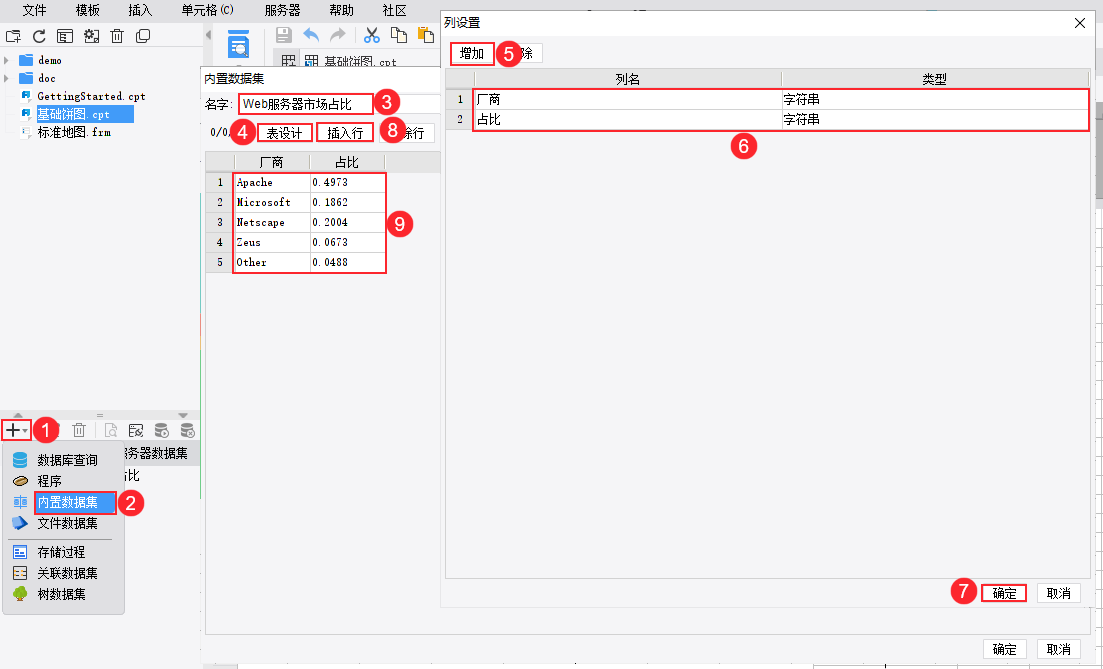Click the save floppy disk icon
The height and width of the screenshot is (669, 1103).
283,34
